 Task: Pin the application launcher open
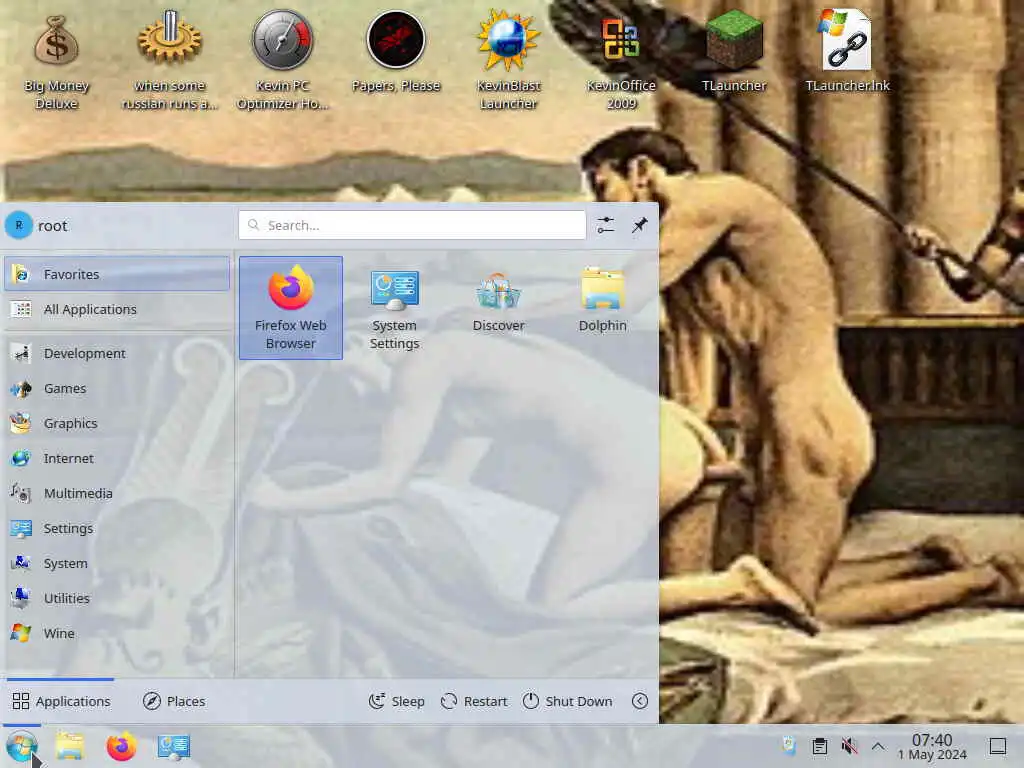(639, 225)
